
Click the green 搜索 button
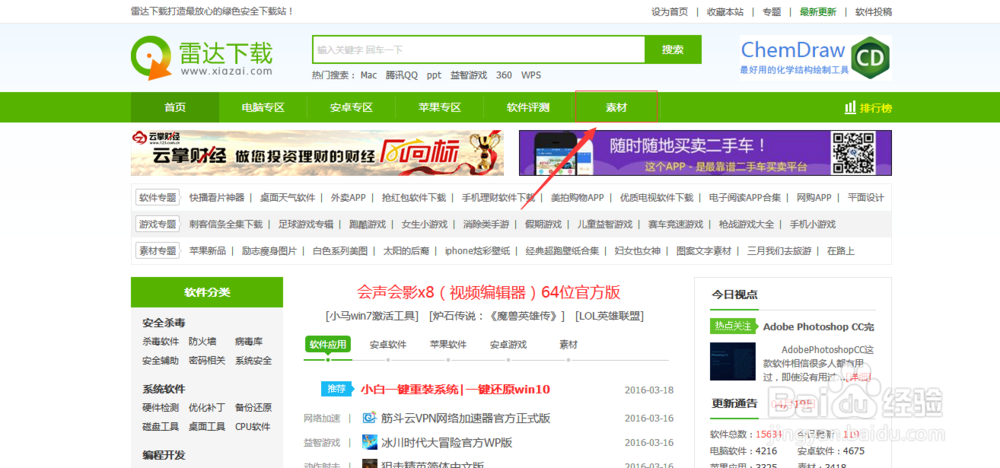[x=673, y=49]
